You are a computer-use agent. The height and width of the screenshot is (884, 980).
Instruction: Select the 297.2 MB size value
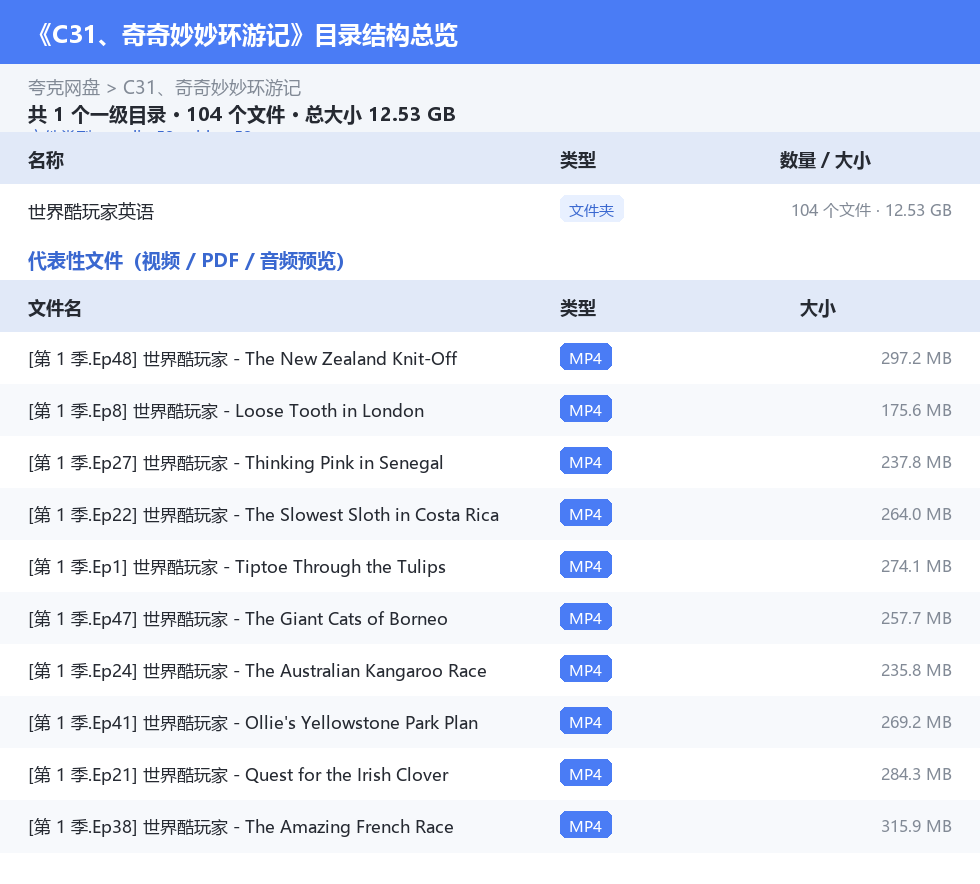point(916,358)
